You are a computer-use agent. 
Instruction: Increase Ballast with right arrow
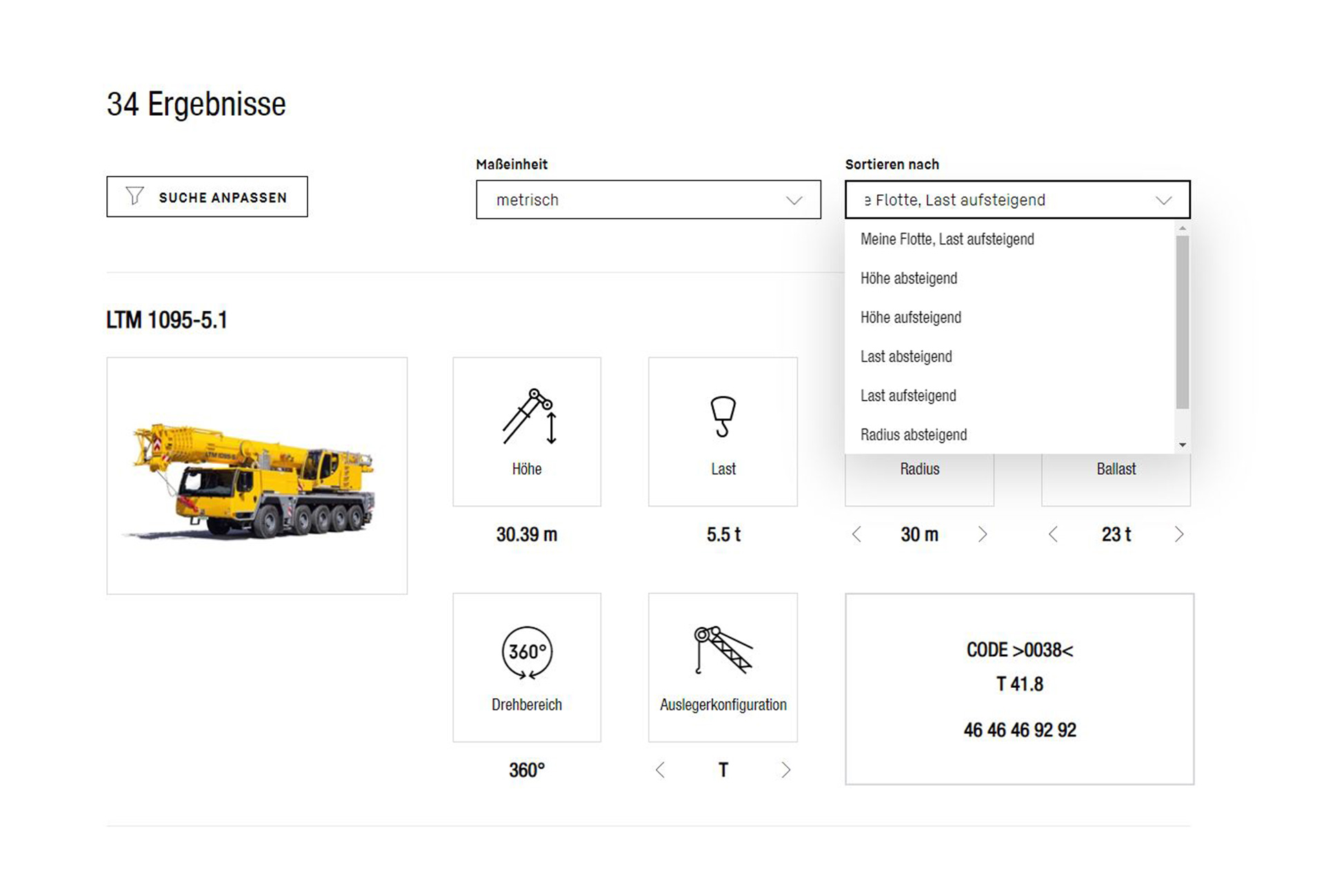[1179, 534]
